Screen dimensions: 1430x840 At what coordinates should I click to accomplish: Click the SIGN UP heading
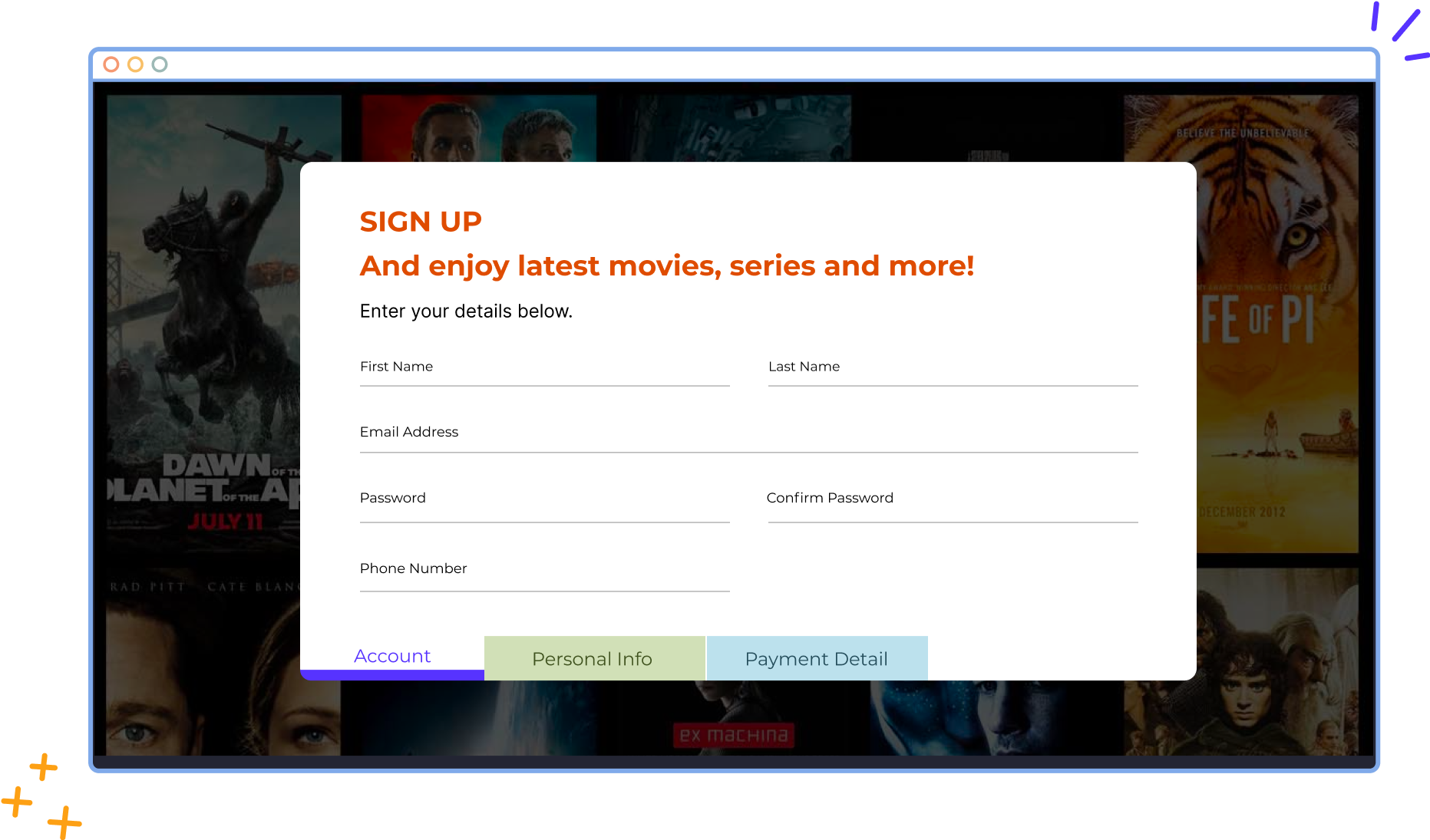click(421, 222)
